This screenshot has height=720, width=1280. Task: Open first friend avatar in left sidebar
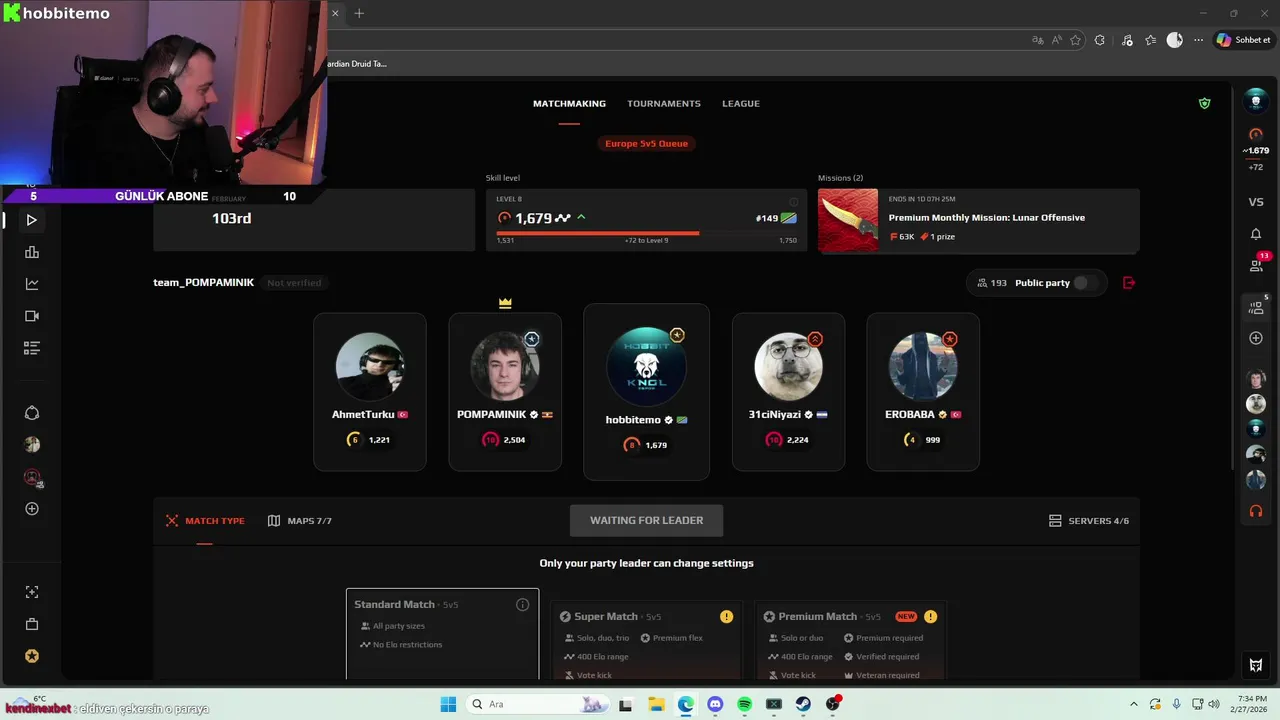[32, 444]
